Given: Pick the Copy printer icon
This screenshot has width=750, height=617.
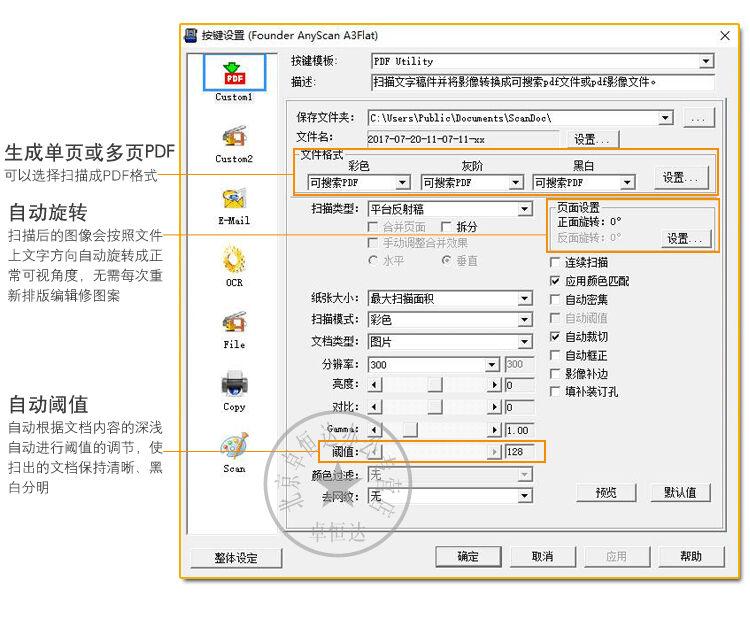Looking at the screenshot, I should [x=234, y=384].
